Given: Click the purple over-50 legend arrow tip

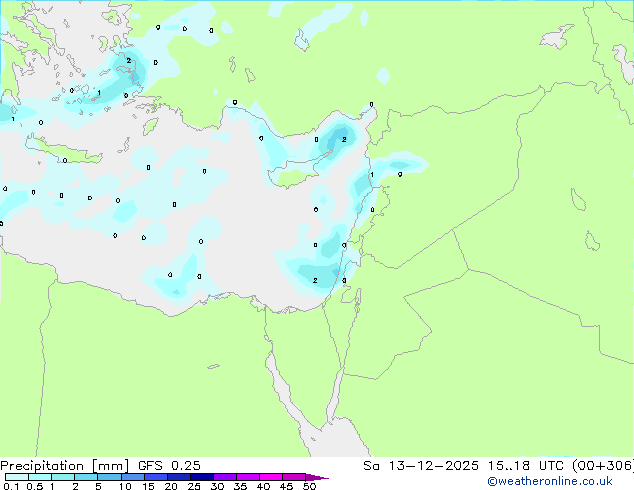Looking at the screenshot, I should tap(317, 477).
